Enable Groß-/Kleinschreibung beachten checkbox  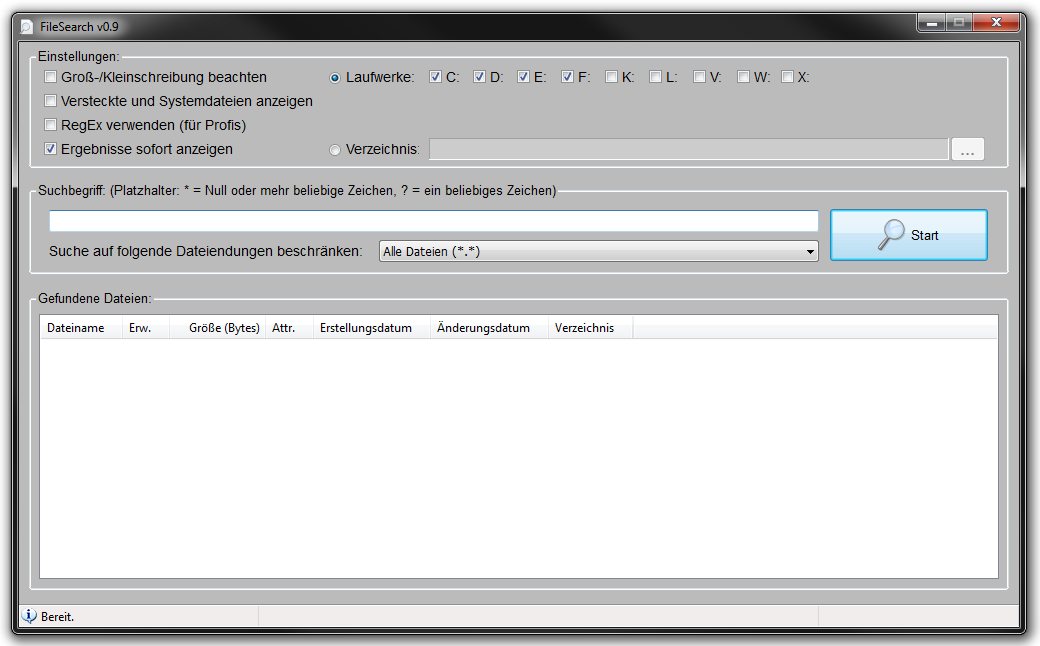(51, 77)
